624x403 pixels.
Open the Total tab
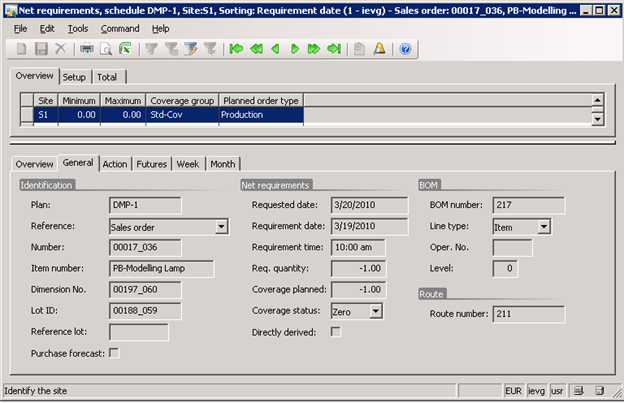(x=109, y=77)
